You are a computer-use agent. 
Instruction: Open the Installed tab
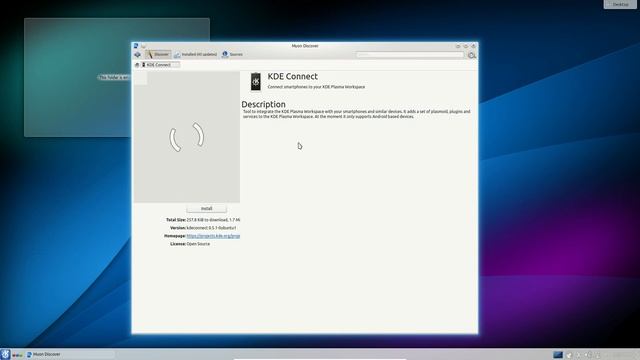[x=196, y=54]
